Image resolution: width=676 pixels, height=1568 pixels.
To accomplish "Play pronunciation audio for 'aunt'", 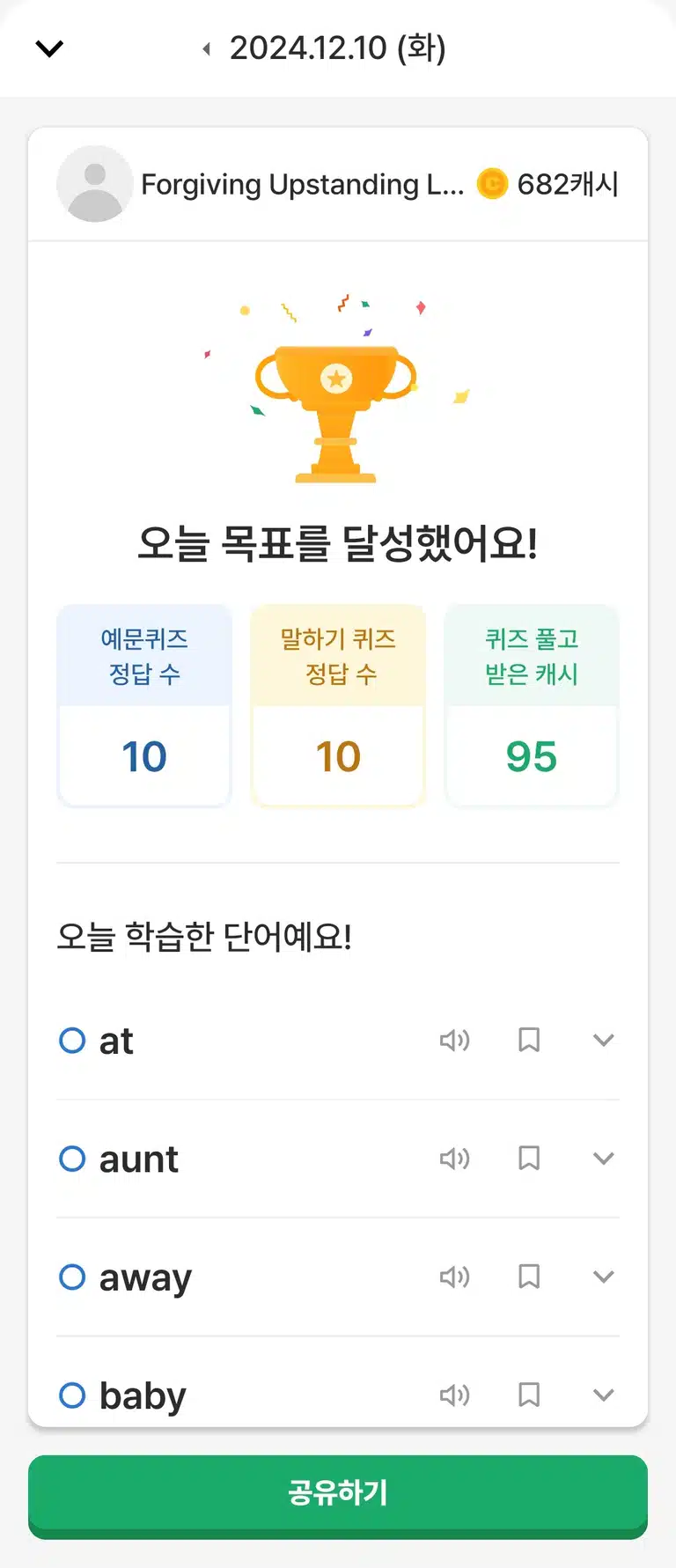I will [x=454, y=1158].
